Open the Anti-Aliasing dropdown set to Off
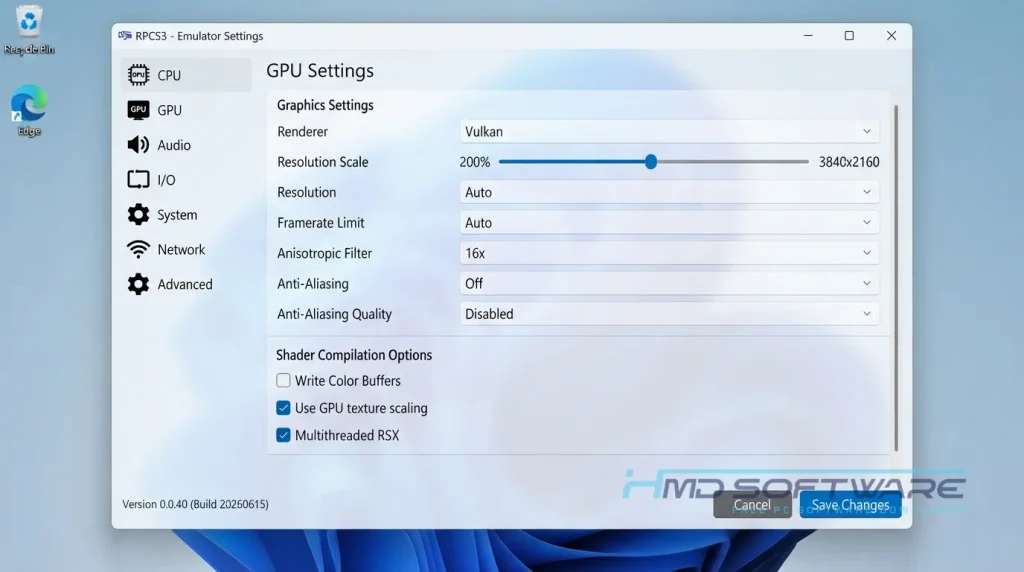This screenshot has width=1024, height=572. tap(669, 283)
